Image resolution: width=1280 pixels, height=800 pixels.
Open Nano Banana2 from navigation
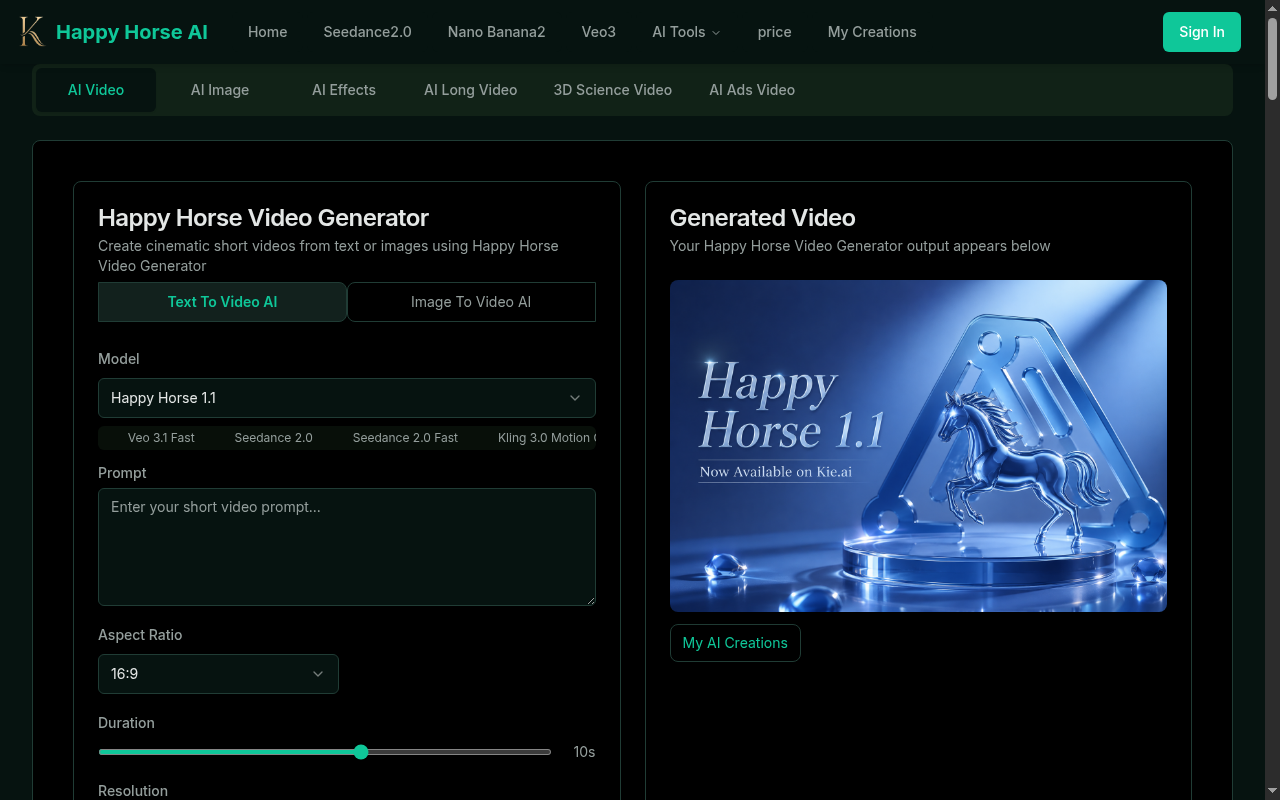tap(496, 32)
